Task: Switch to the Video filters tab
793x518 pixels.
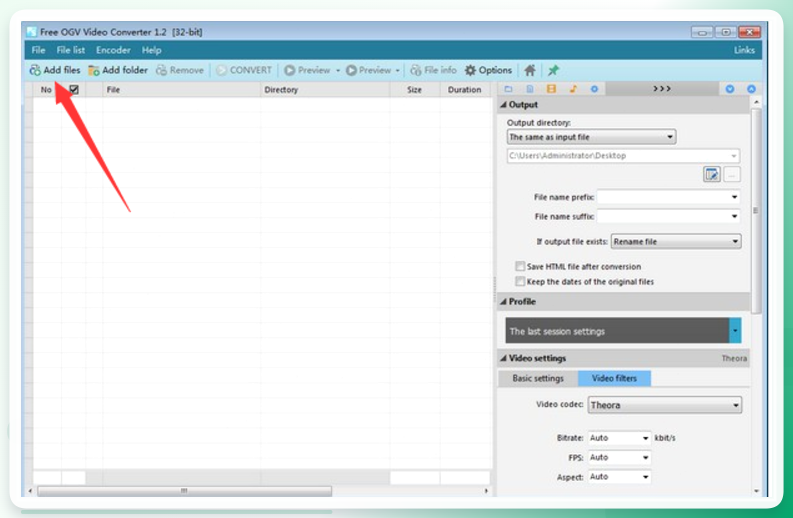Action: 614,378
